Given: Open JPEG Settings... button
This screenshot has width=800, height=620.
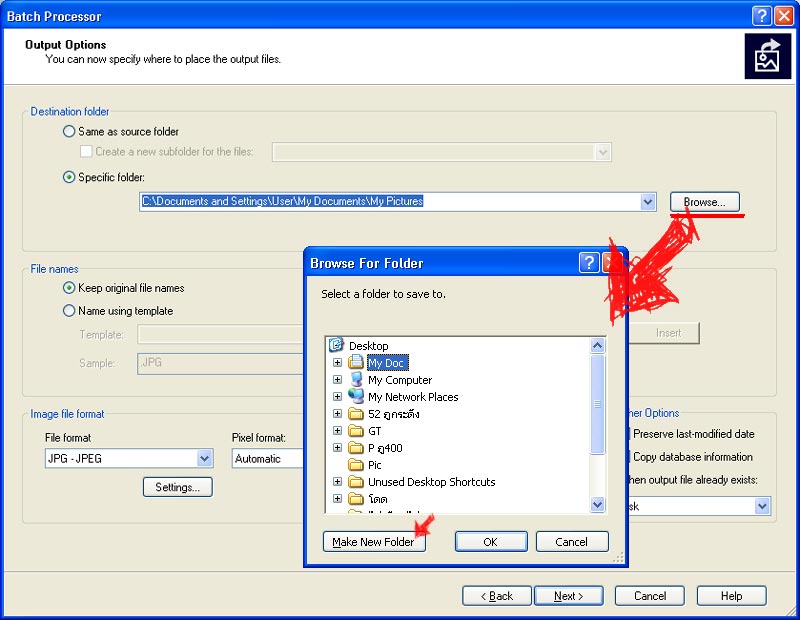Looking at the screenshot, I should 178,487.
